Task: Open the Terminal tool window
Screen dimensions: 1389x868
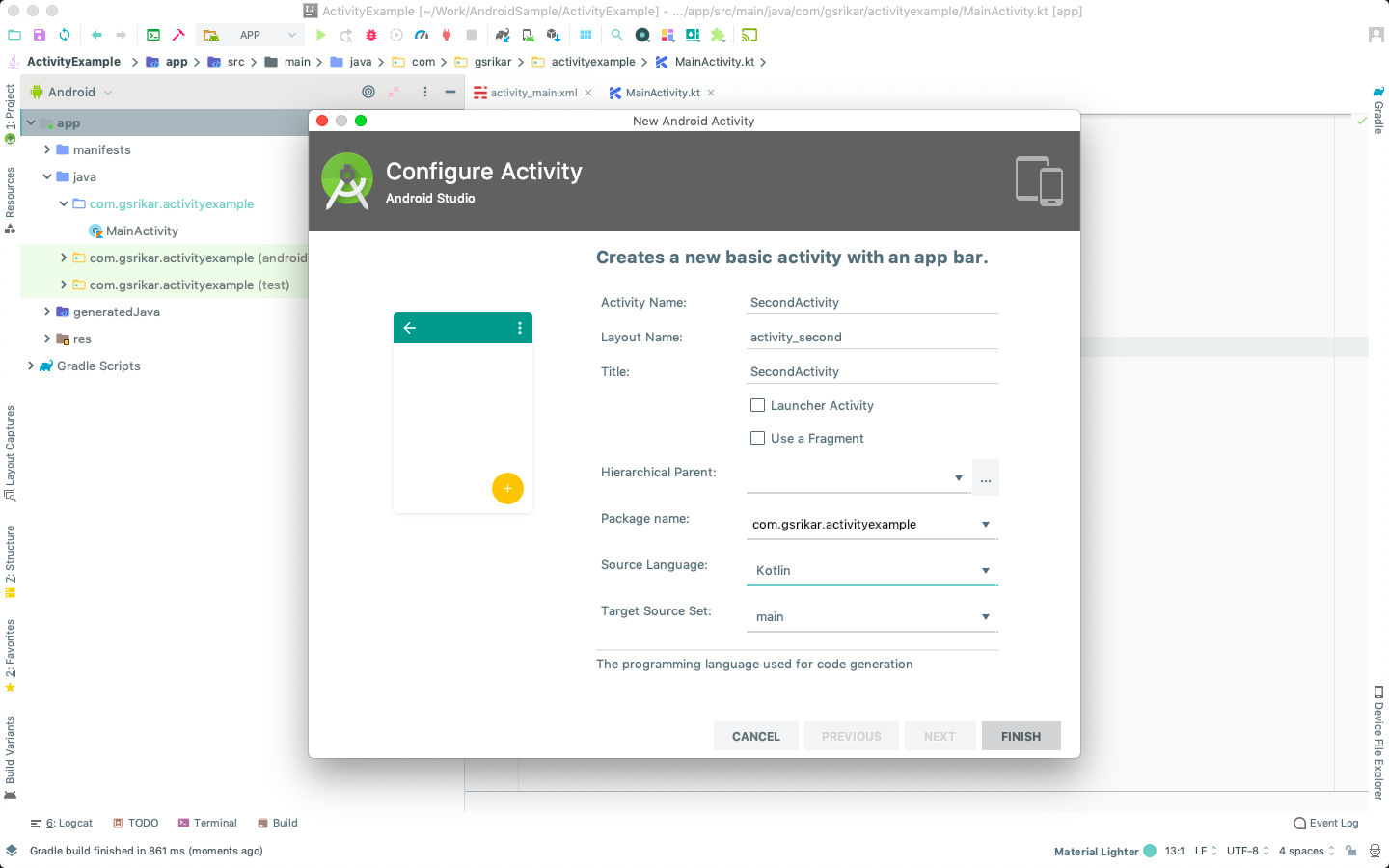Action: pyautogui.click(x=207, y=823)
